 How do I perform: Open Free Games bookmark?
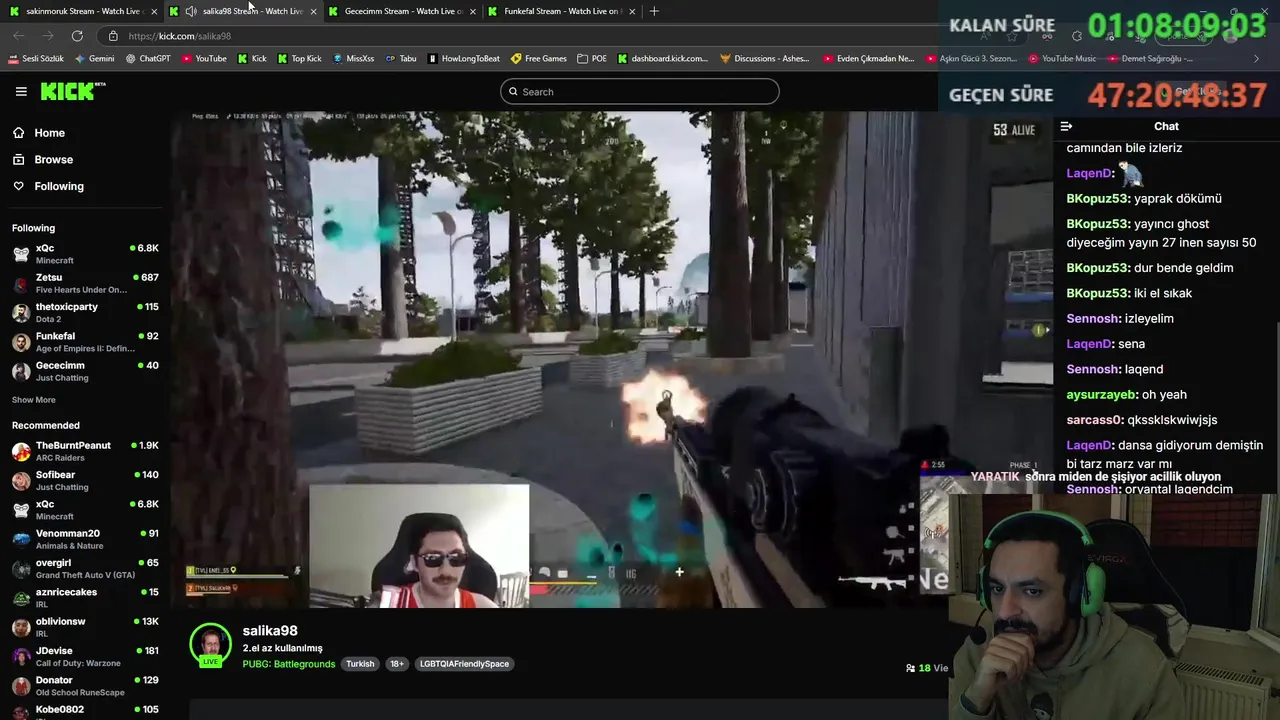[538, 59]
